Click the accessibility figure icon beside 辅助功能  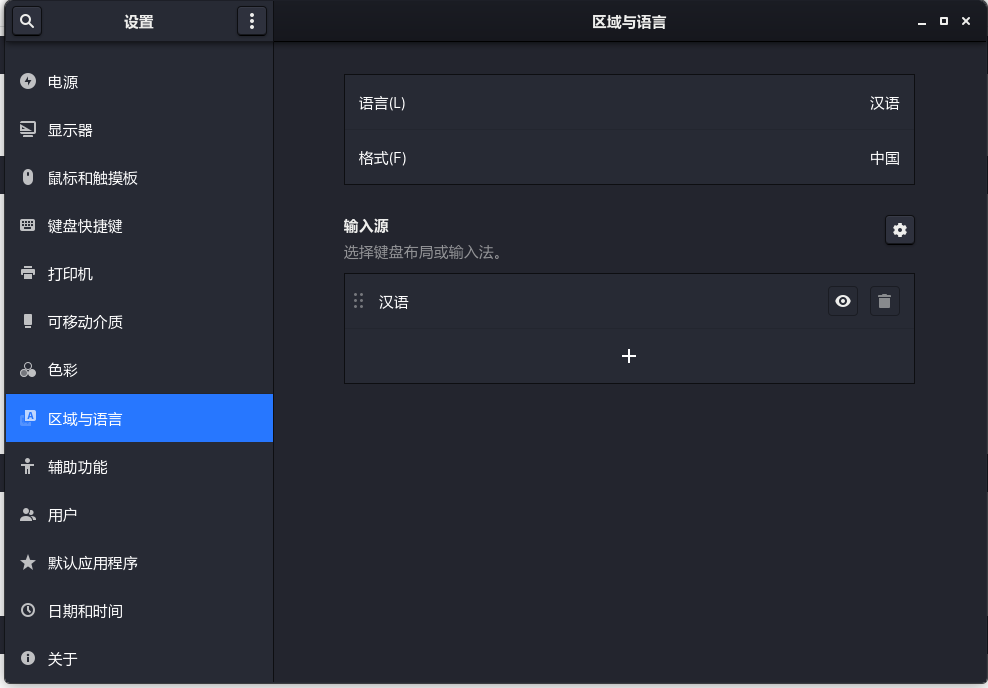coord(28,466)
